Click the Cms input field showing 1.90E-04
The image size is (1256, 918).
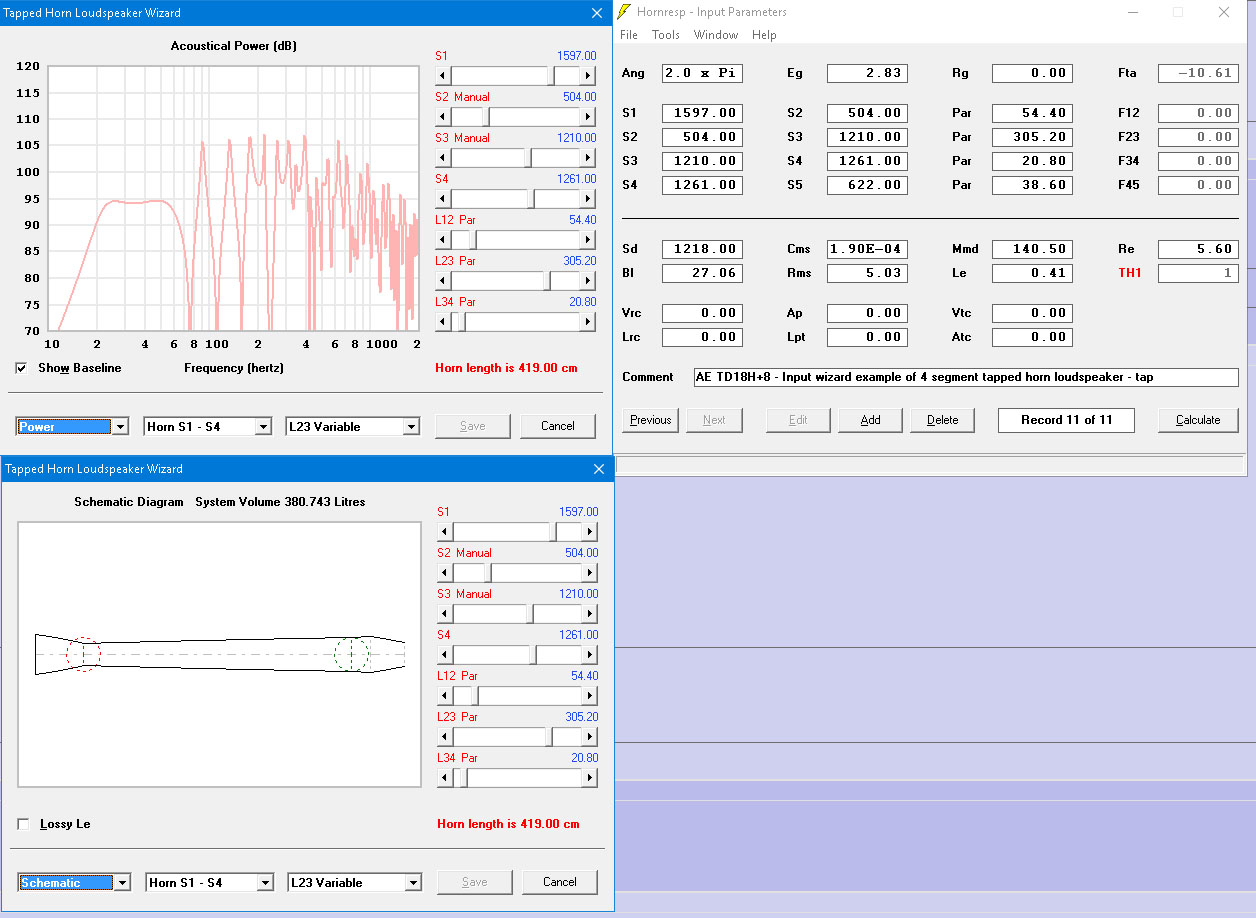click(x=867, y=249)
